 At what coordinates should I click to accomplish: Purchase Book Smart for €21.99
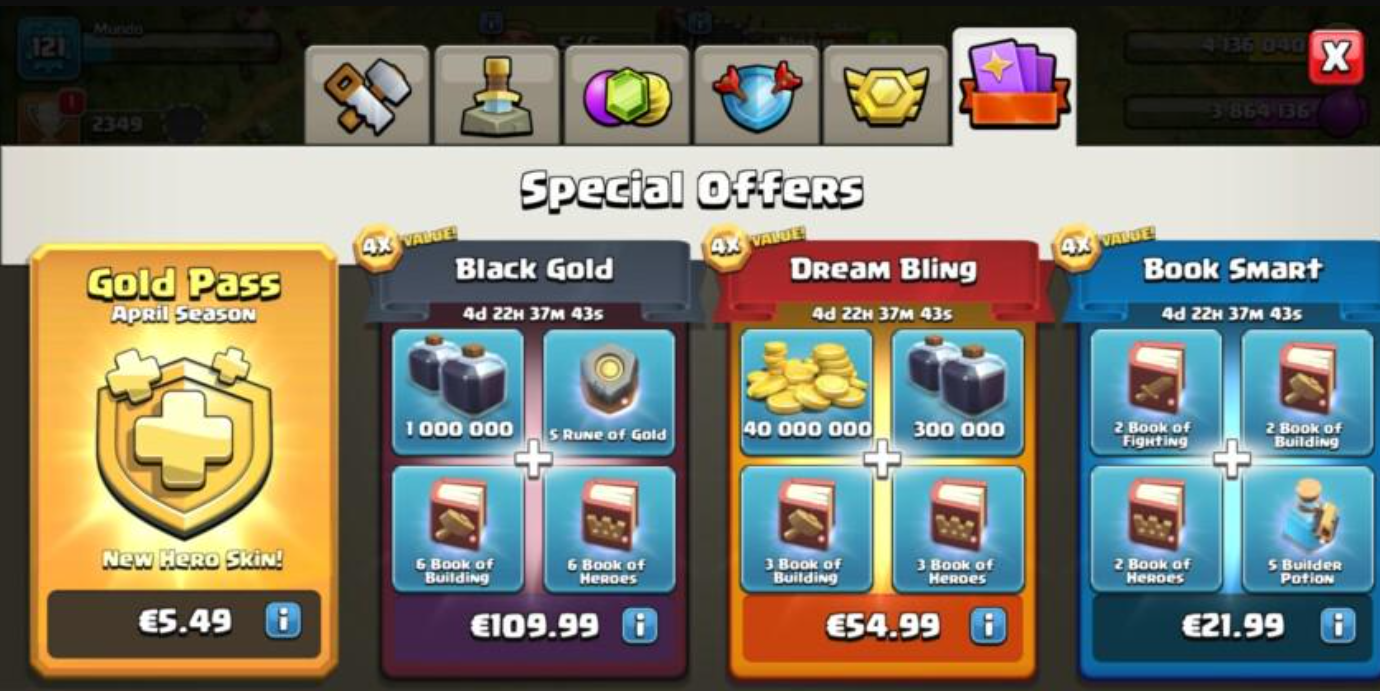1233,627
